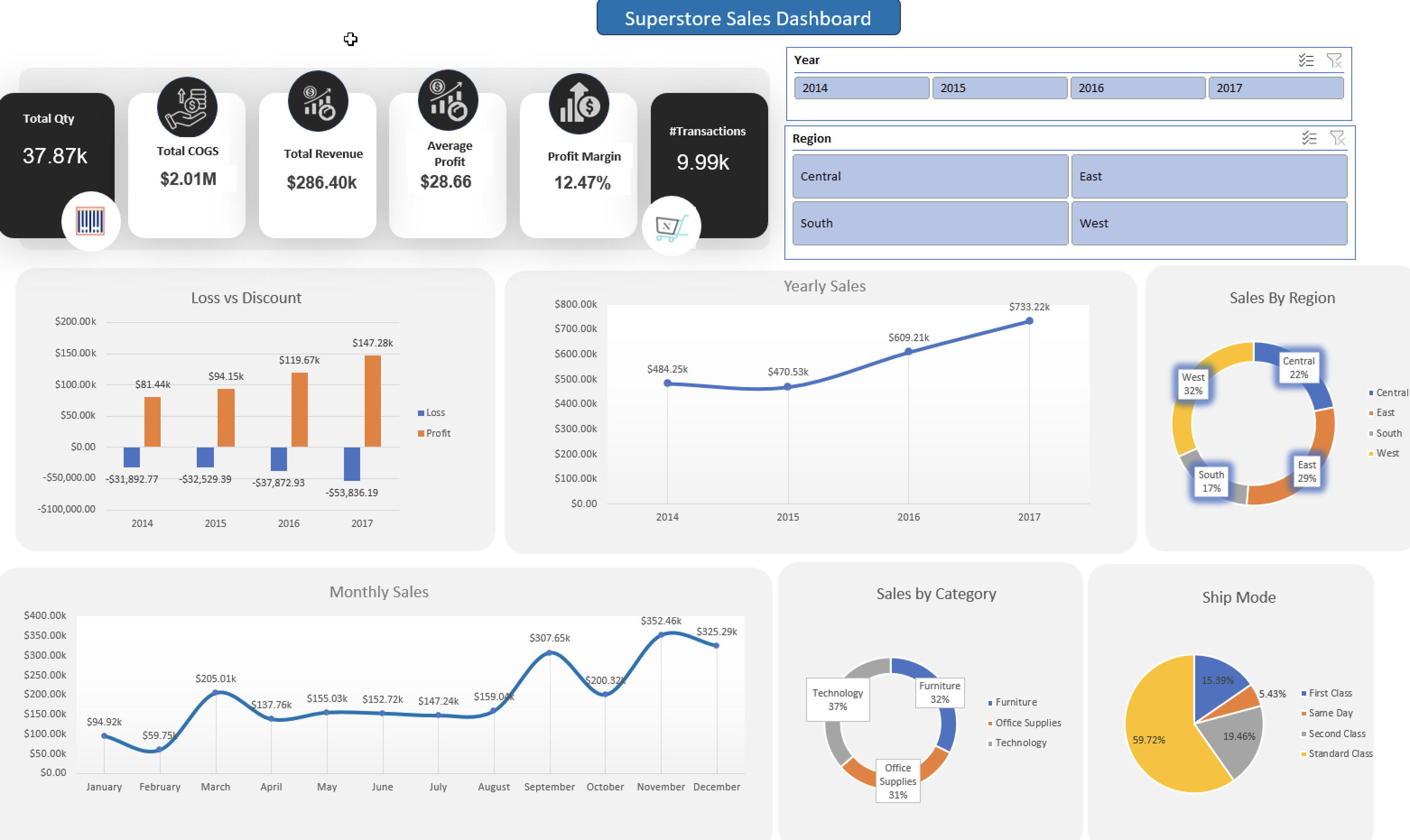
Task: Click the barcode icon on Total Qty card
Action: (x=91, y=221)
